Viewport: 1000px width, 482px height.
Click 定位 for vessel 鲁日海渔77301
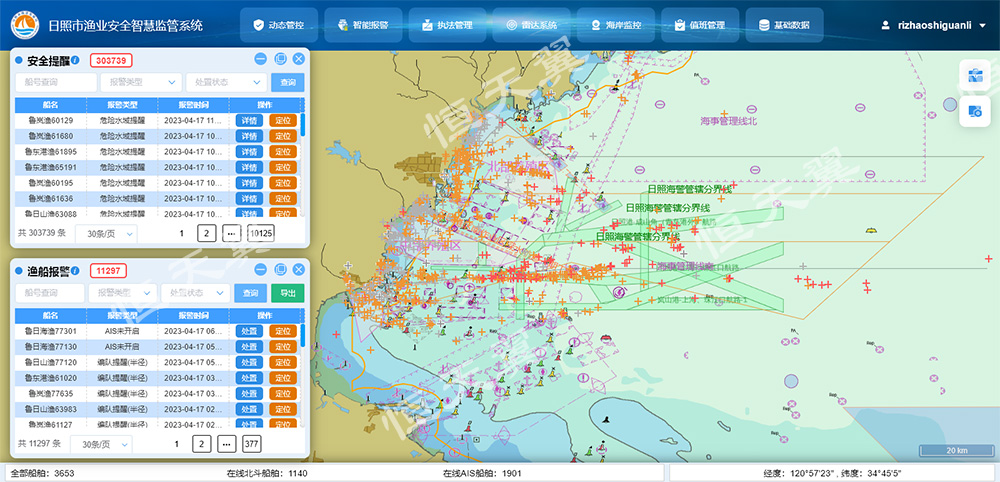283,331
